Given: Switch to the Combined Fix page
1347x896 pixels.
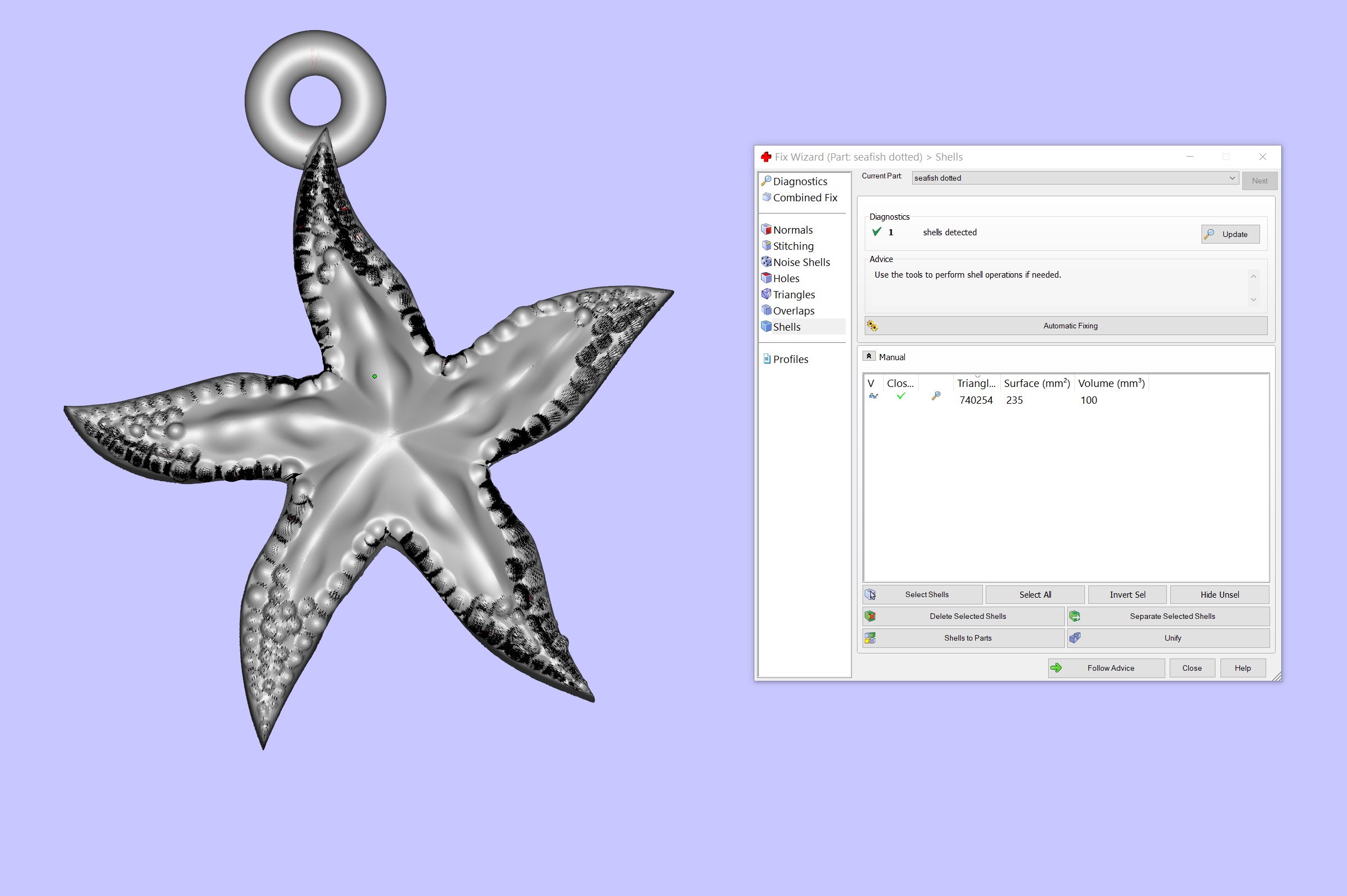Looking at the screenshot, I should 806,198.
